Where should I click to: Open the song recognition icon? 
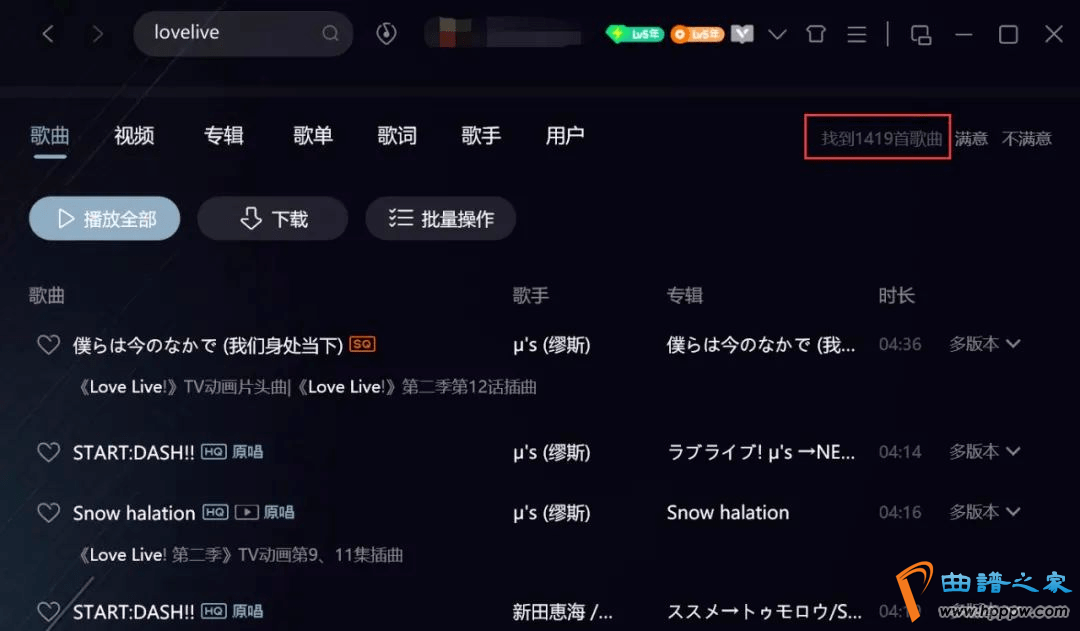[x=386, y=33]
